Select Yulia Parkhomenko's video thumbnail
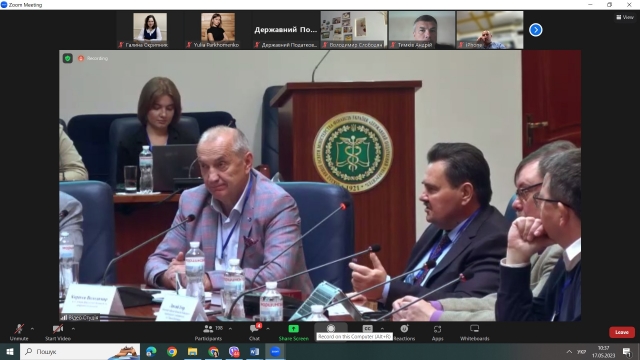The width and height of the screenshot is (640, 360). pos(218,30)
